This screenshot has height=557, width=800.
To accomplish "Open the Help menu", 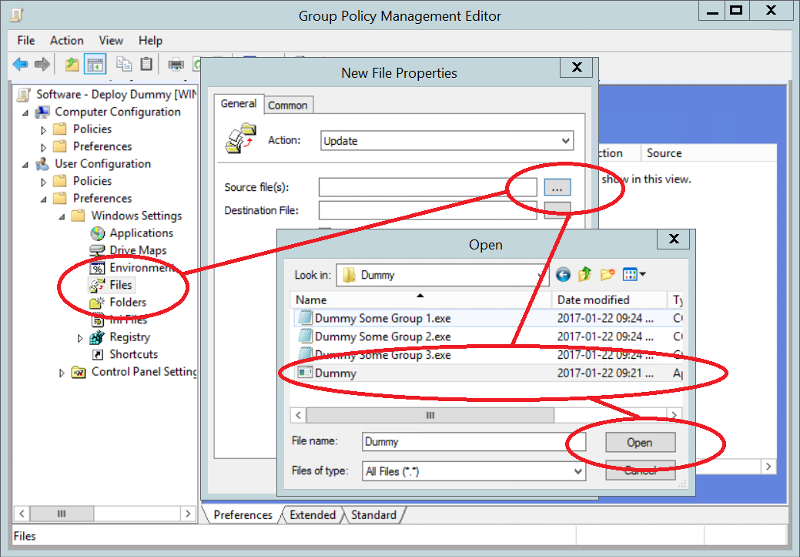I will (x=150, y=40).
